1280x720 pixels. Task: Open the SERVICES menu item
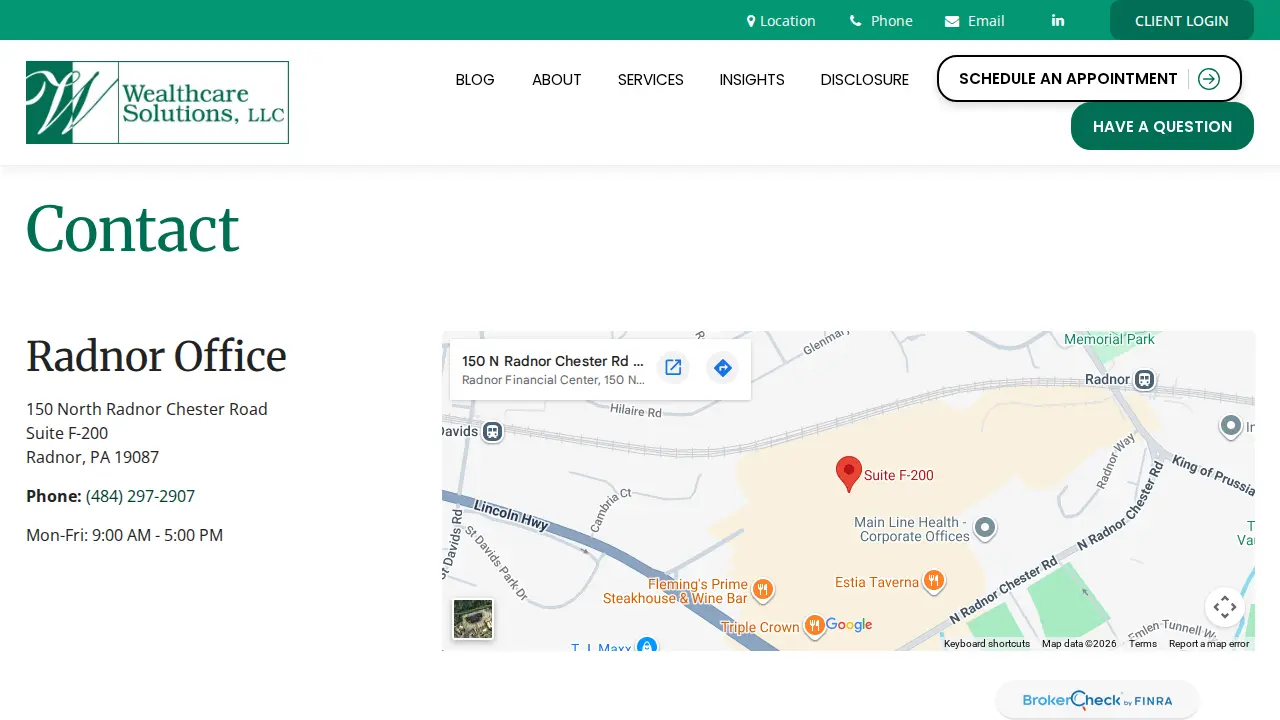pos(651,80)
